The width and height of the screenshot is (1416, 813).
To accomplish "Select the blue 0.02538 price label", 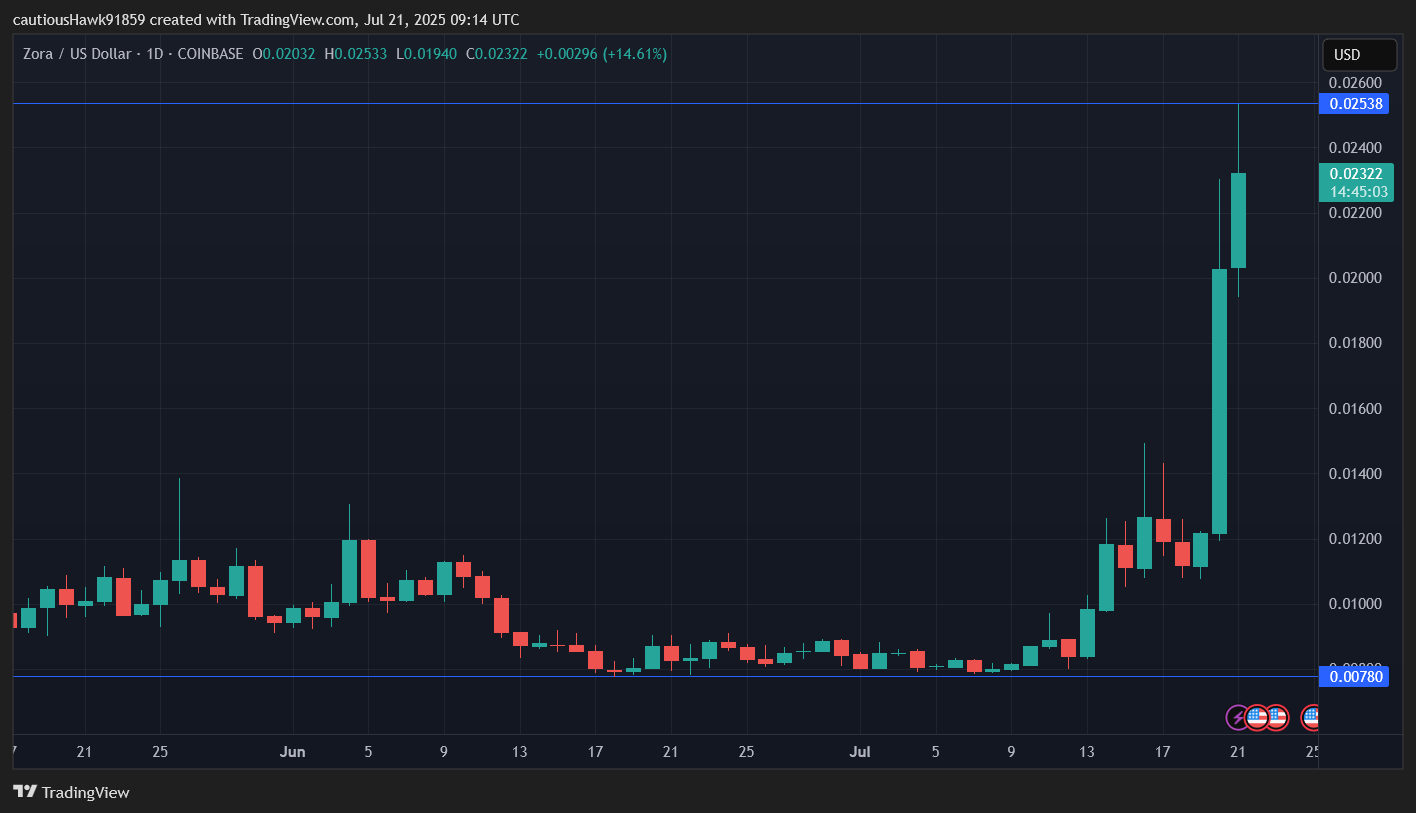I will click(x=1354, y=103).
